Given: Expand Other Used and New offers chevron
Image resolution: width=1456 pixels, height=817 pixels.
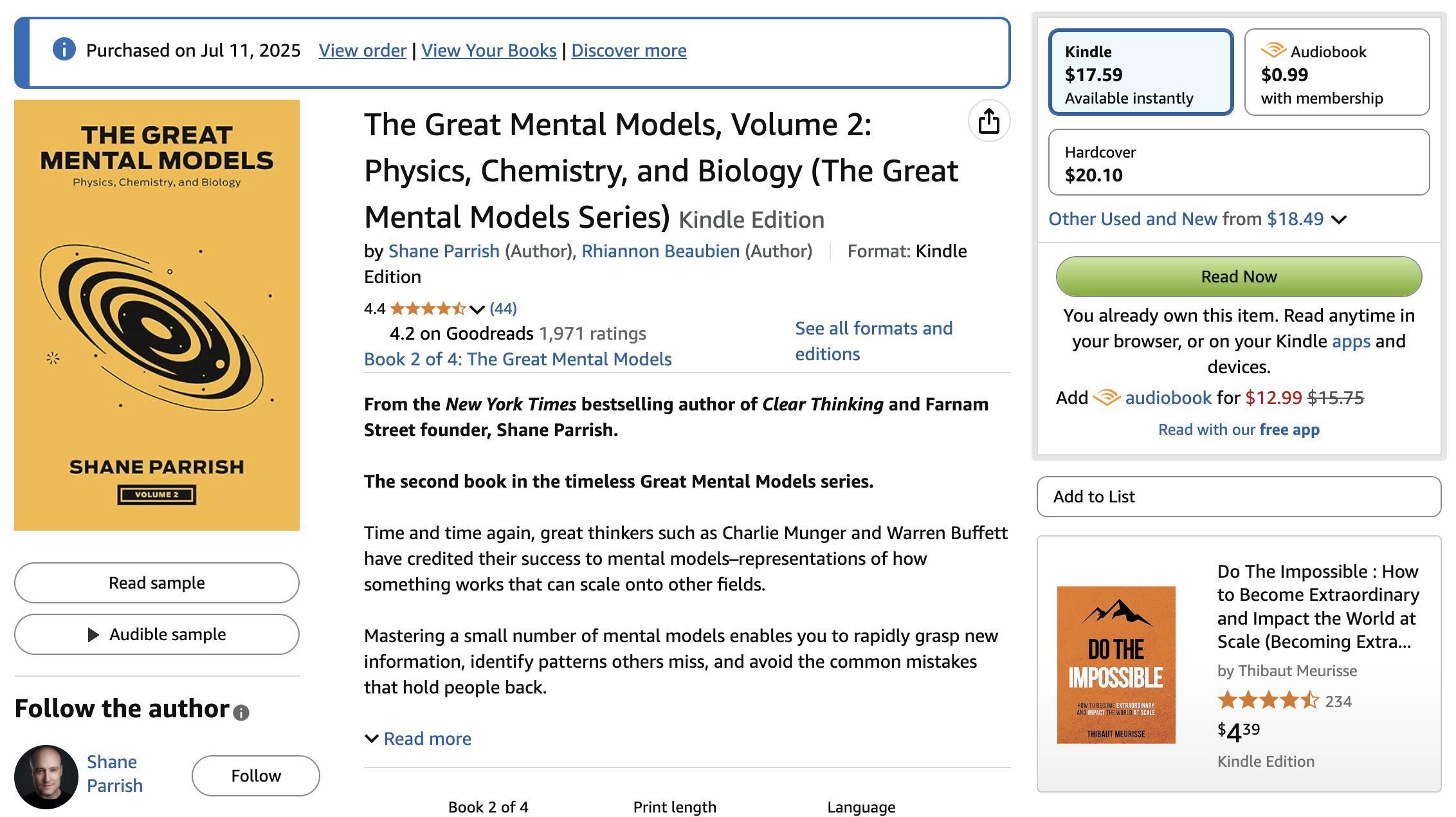Looking at the screenshot, I should tap(1339, 219).
